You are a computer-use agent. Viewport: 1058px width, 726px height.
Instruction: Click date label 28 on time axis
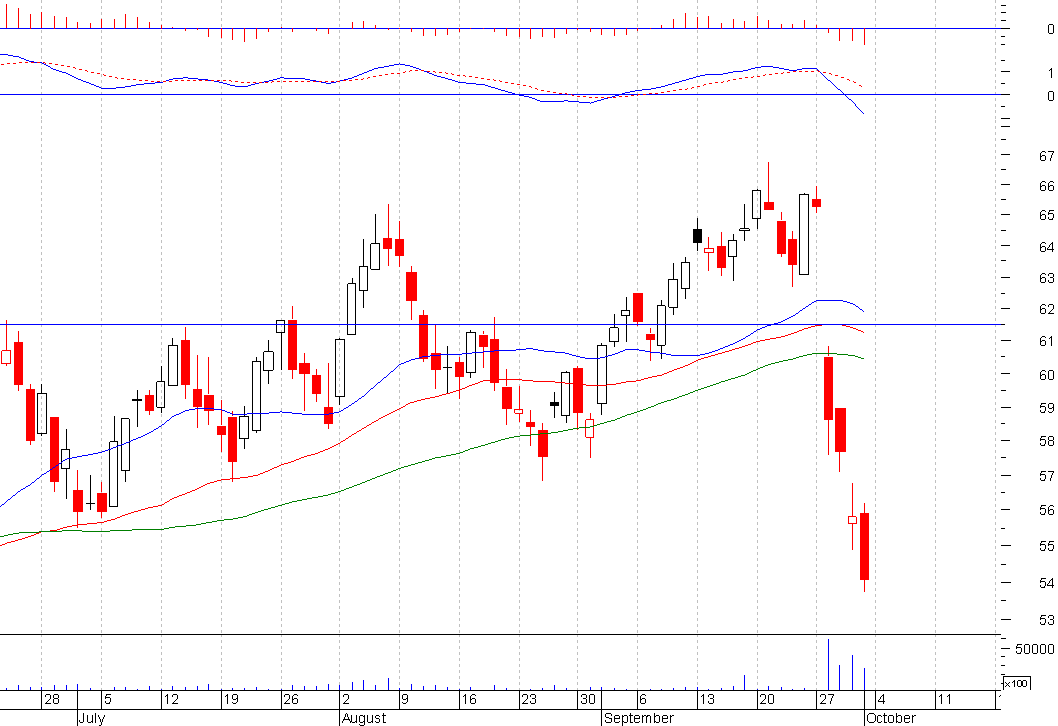(51, 699)
